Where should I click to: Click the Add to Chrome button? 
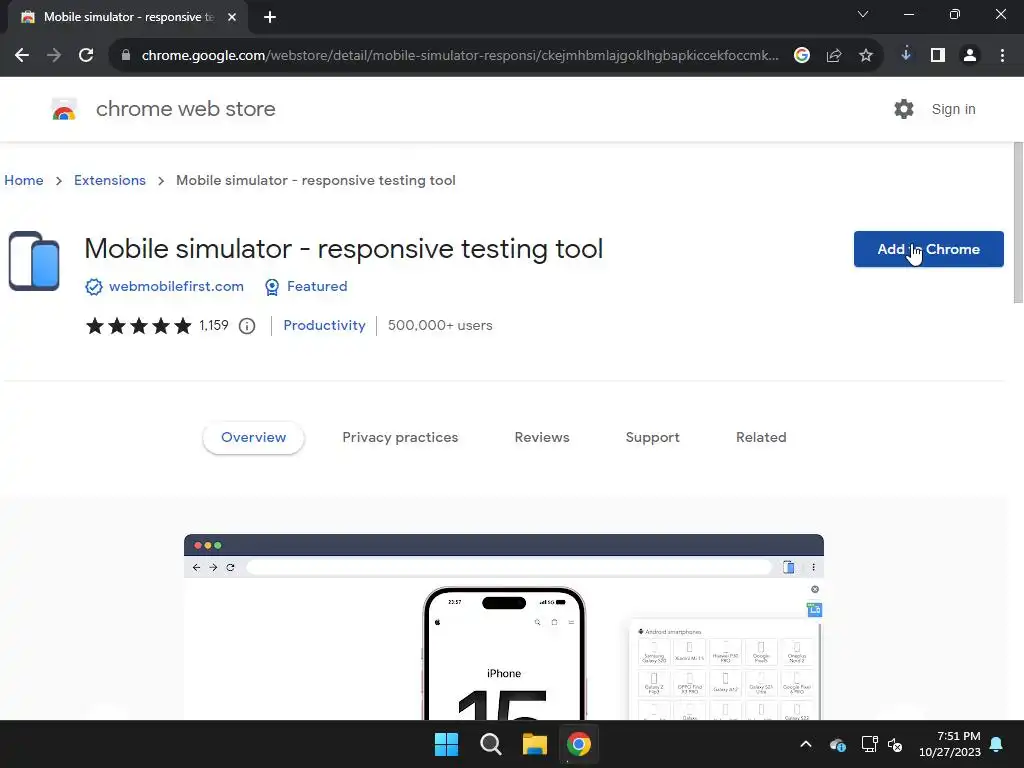(x=929, y=249)
